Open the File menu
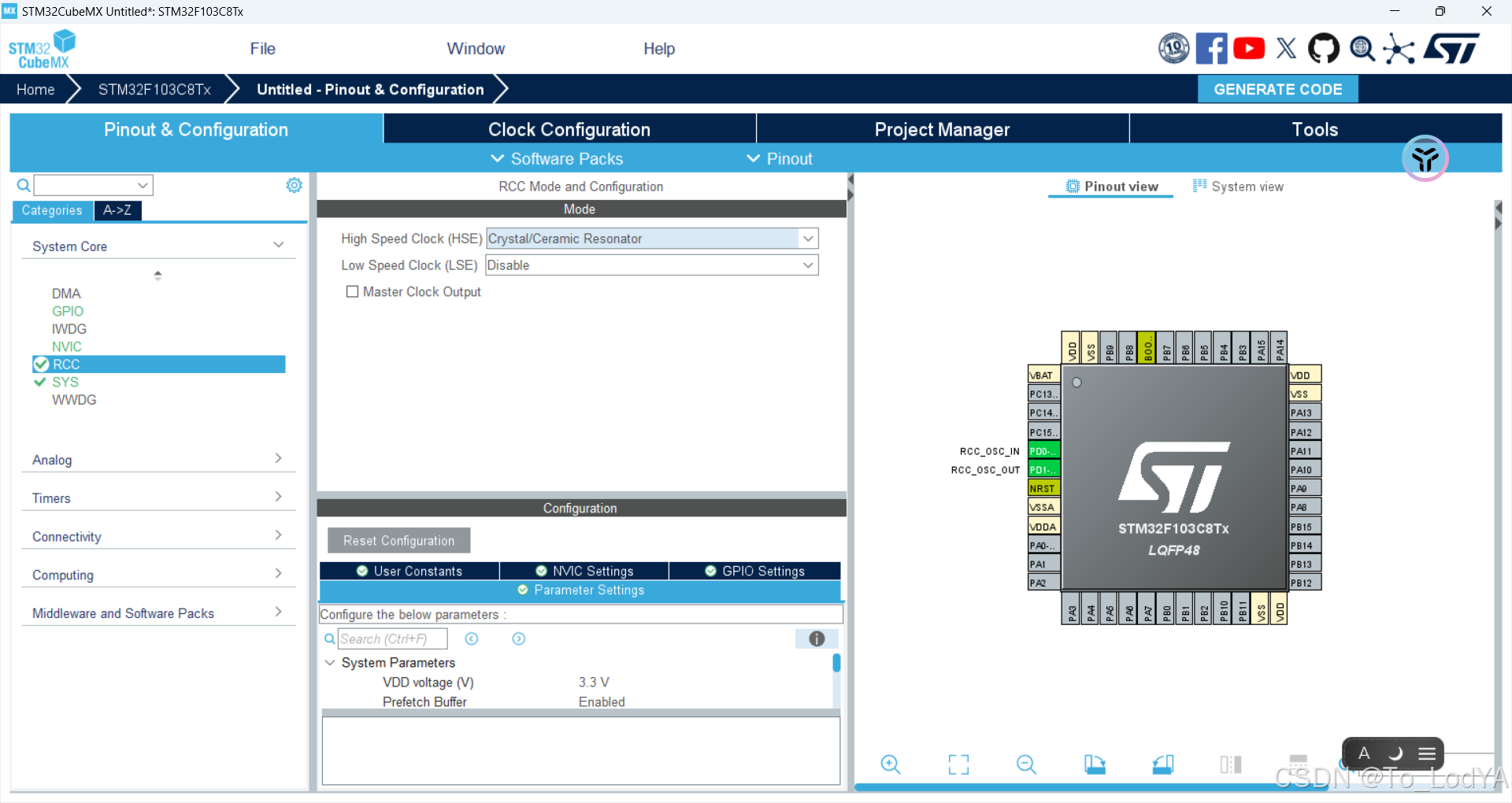This screenshot has height=803, width=1512. pyautogui.click(x=262, y=49)
